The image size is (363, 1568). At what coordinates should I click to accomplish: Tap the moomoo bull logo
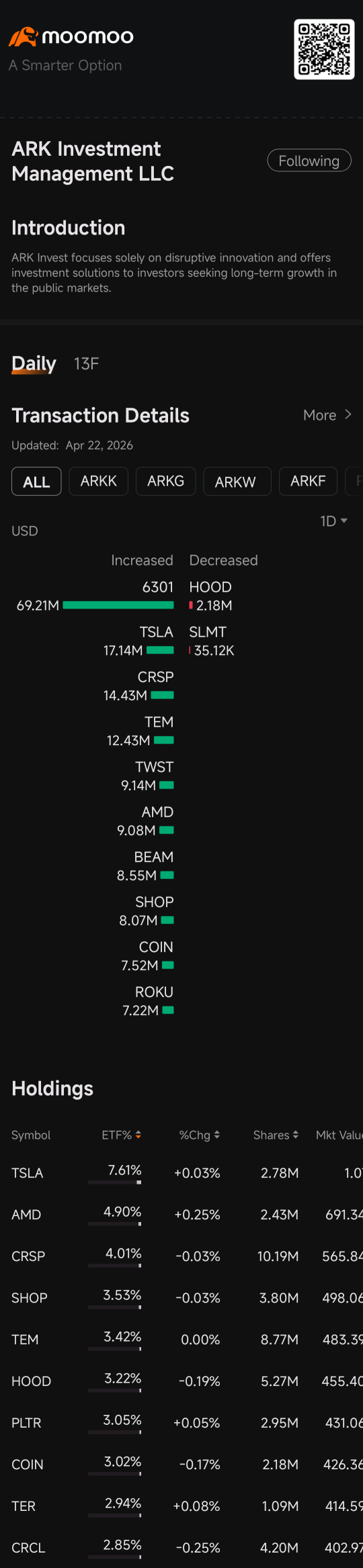[x=23, y=36]
